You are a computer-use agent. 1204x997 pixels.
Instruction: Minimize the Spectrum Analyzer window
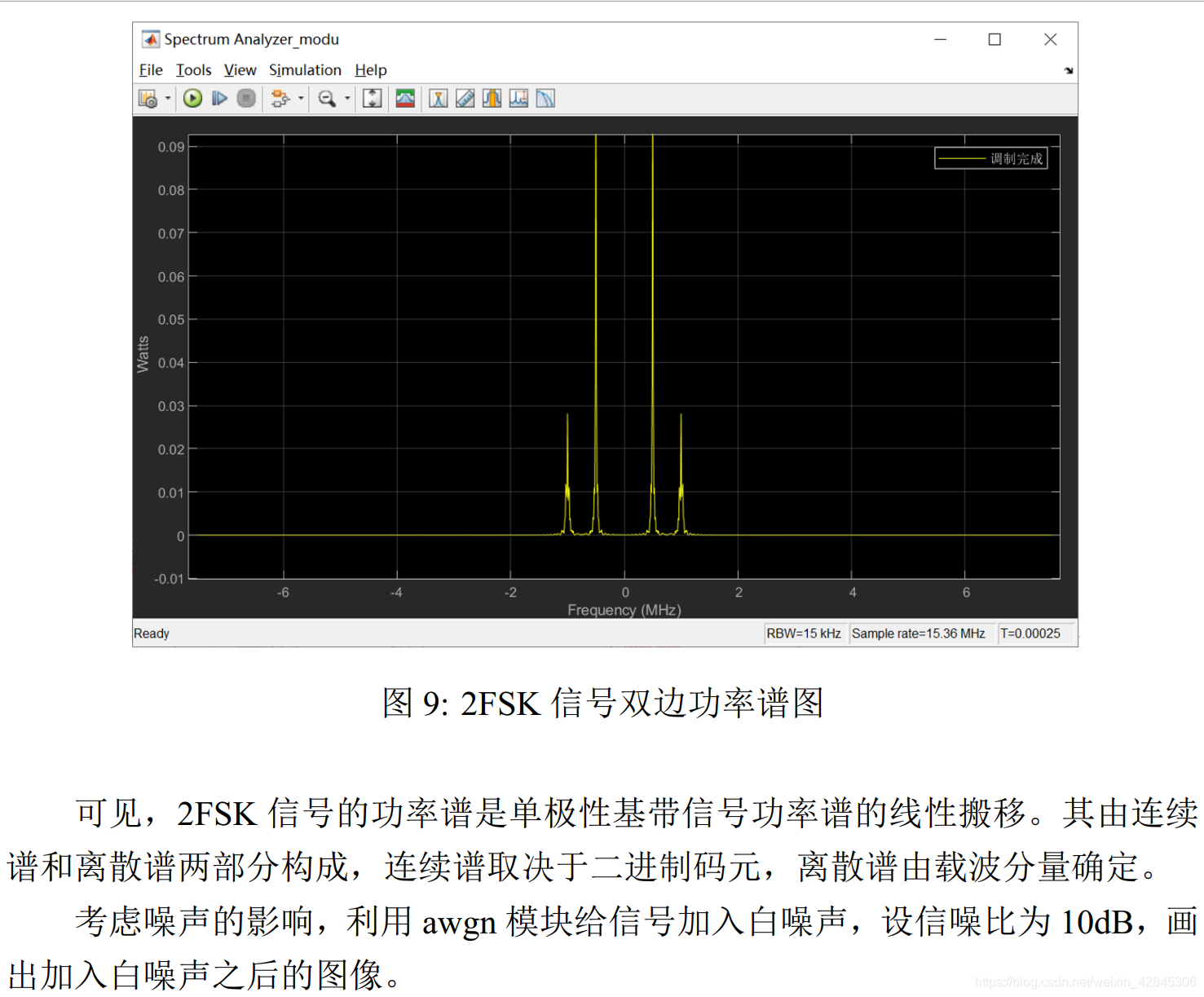pyautogui.click(x=940, y=39)
